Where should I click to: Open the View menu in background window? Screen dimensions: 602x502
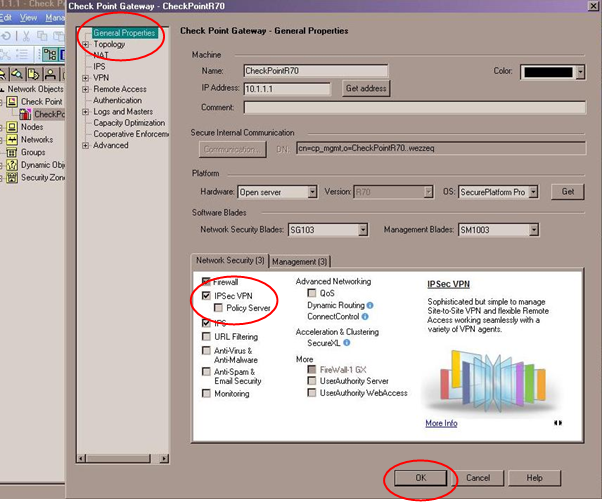(x=29, y=18)
